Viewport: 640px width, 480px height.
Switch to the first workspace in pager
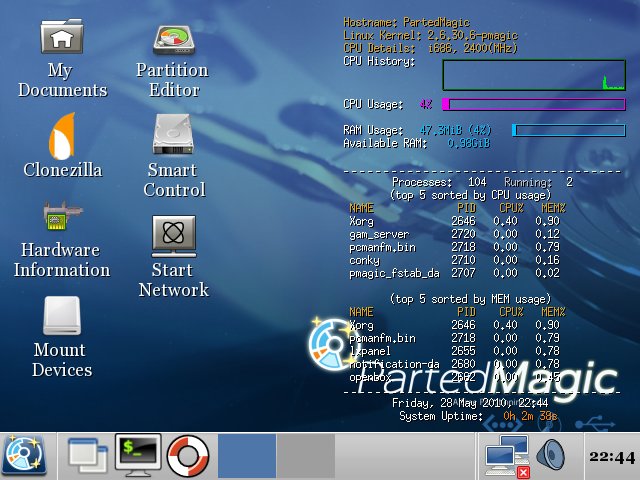pyautogui.click(x=246, y=455)
